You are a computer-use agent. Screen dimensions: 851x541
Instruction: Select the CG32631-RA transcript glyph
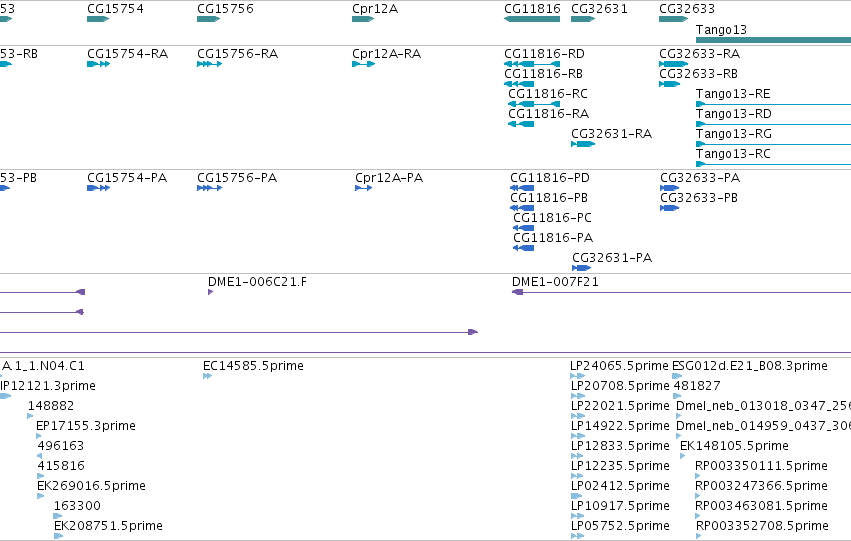(x=583, y=144)
